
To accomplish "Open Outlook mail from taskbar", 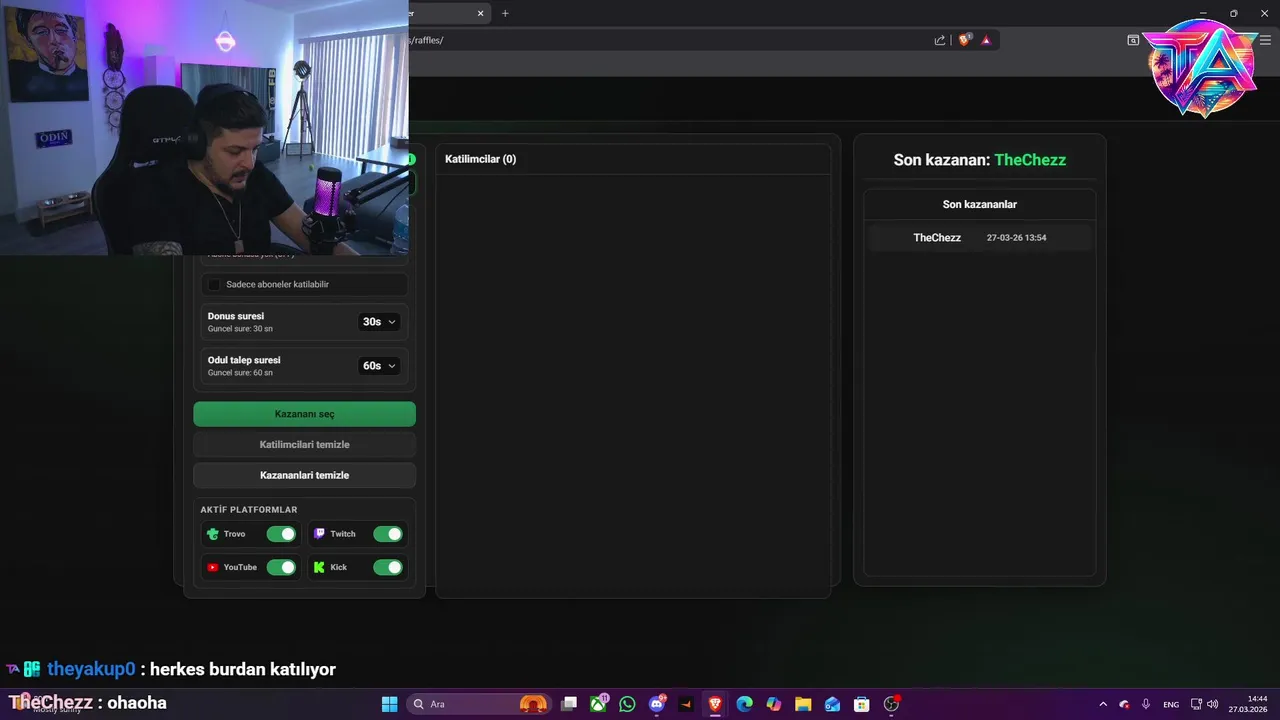I will [x=832, y=704].
